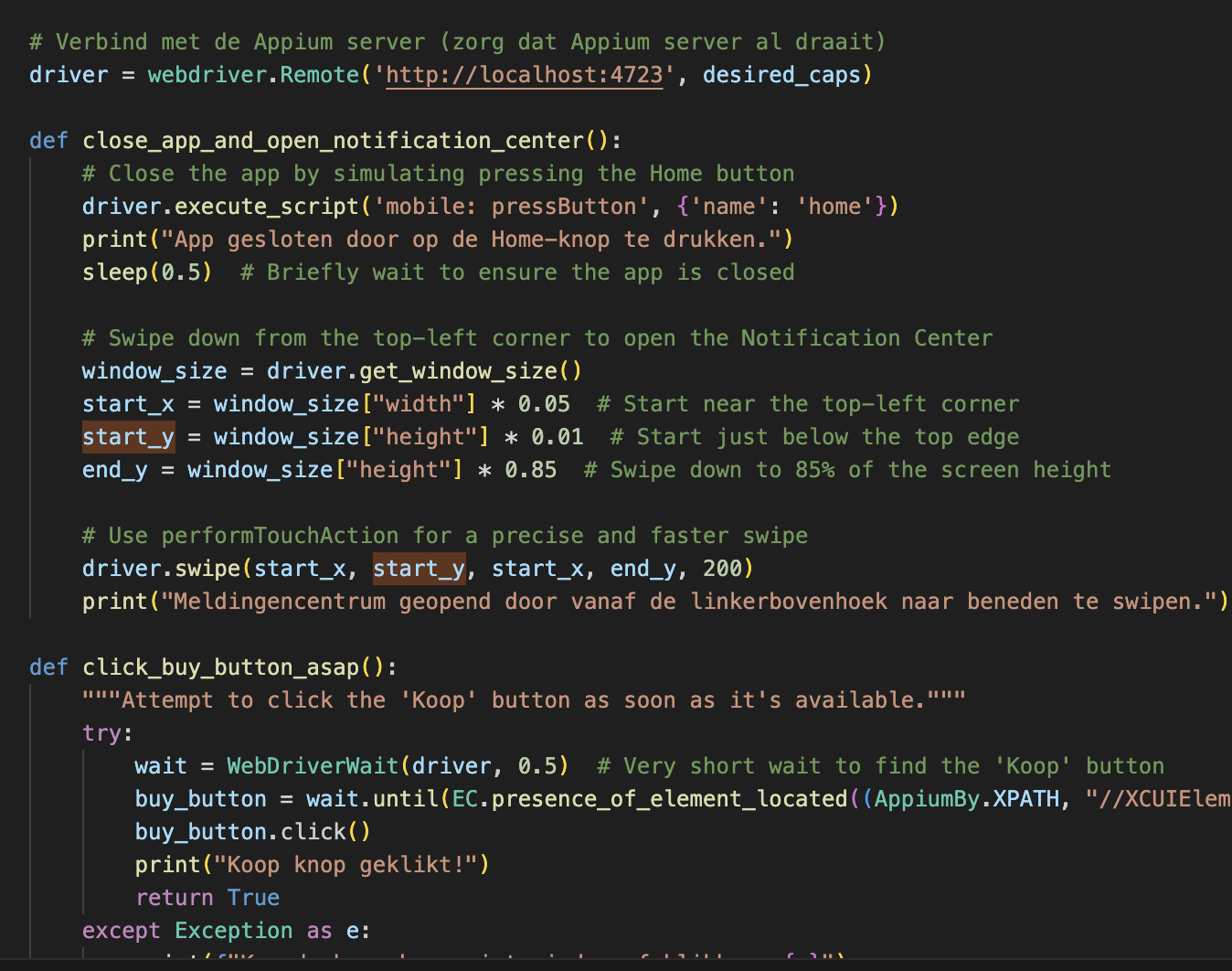Click the return True statement
Image resolution: width=1232 pixels, height=971 pixels.
click(x=207, y=897)
